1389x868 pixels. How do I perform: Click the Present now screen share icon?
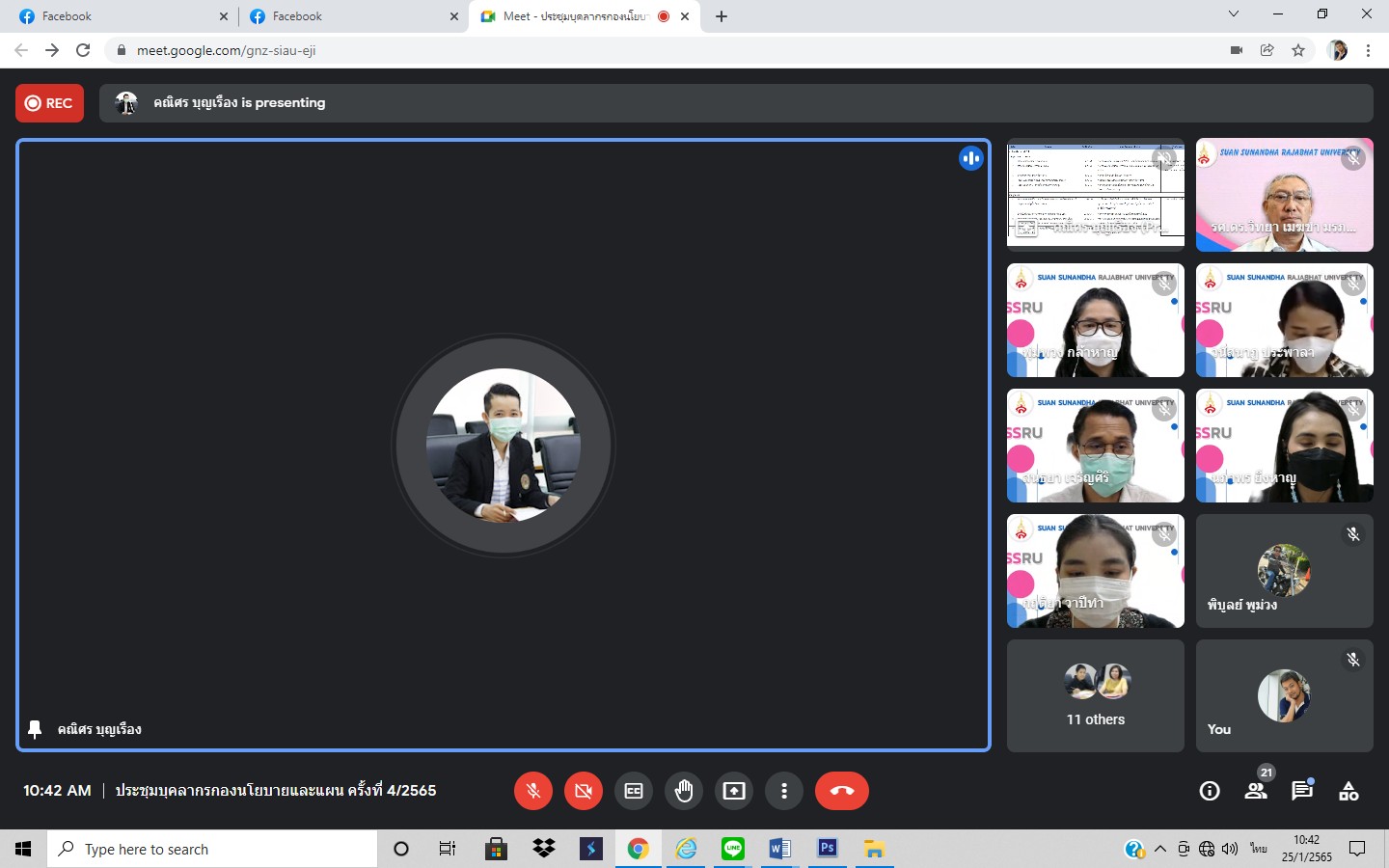[x=734, y=791]
